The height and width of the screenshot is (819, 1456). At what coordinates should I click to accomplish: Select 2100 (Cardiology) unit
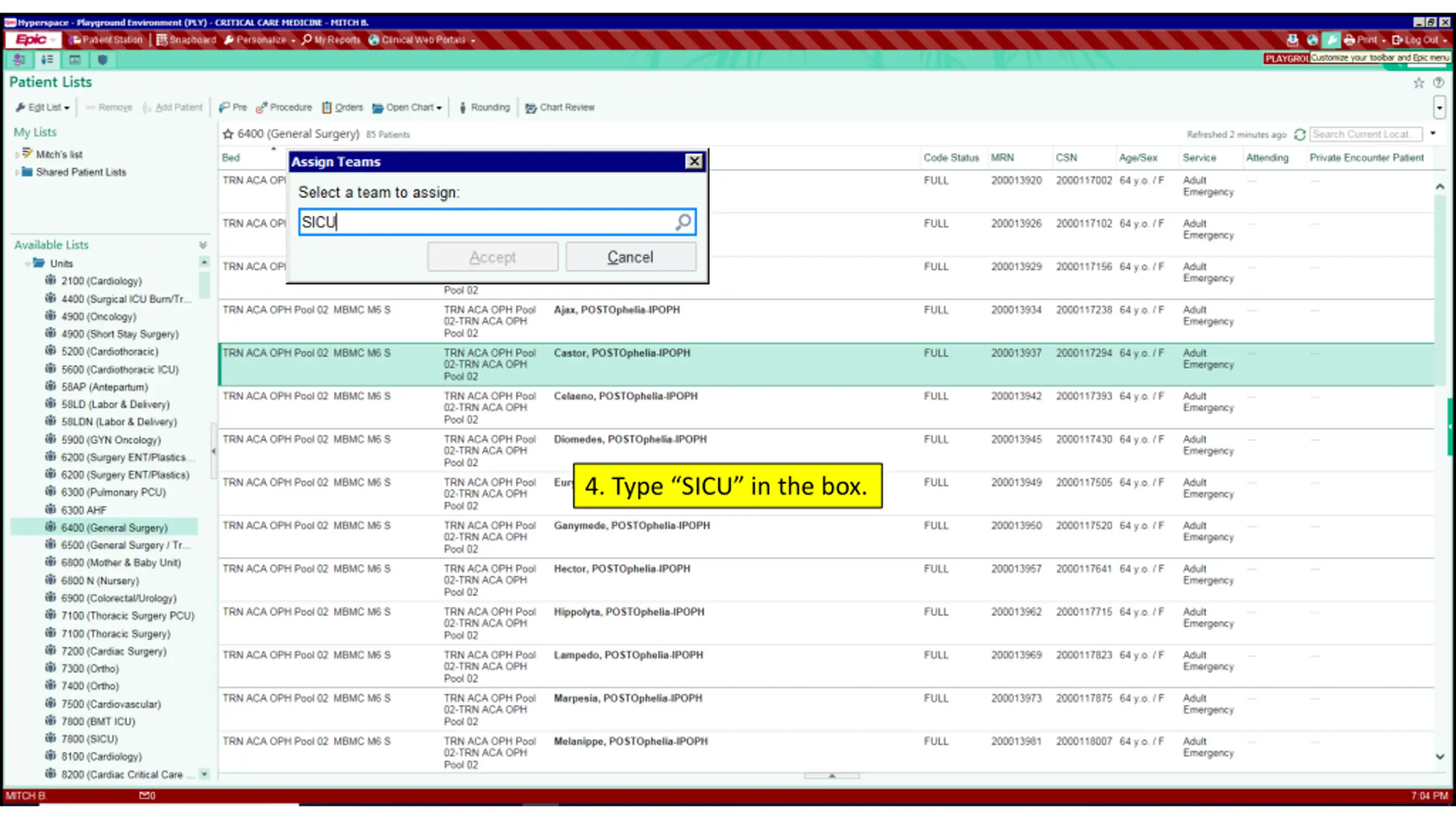tap(101, 281)
